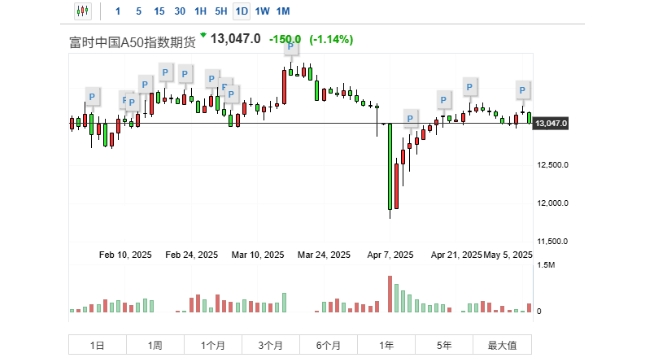Click the May 5, 2025 date label

(508, 255)
